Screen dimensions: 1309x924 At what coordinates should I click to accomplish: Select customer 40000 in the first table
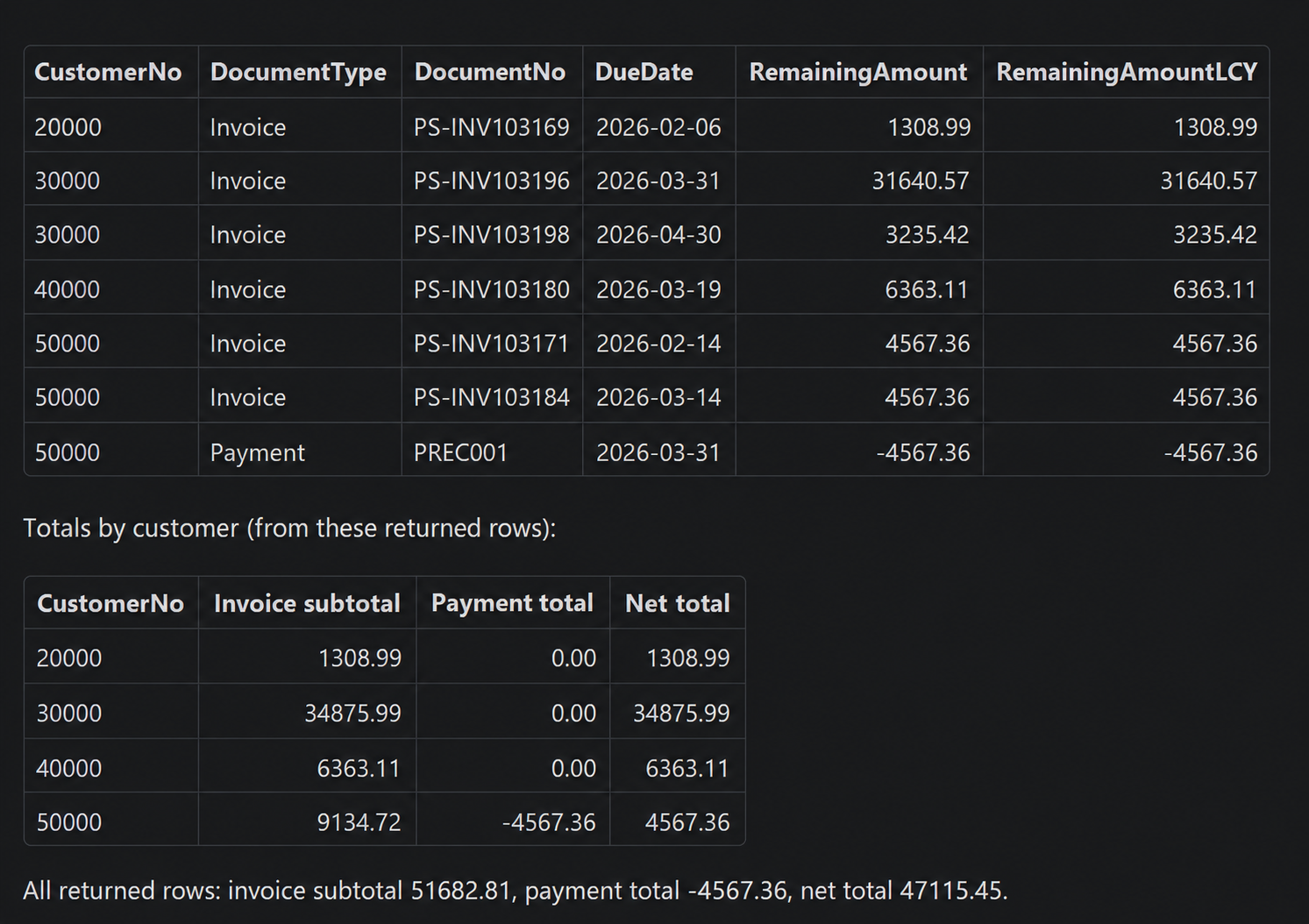(68, 289)
